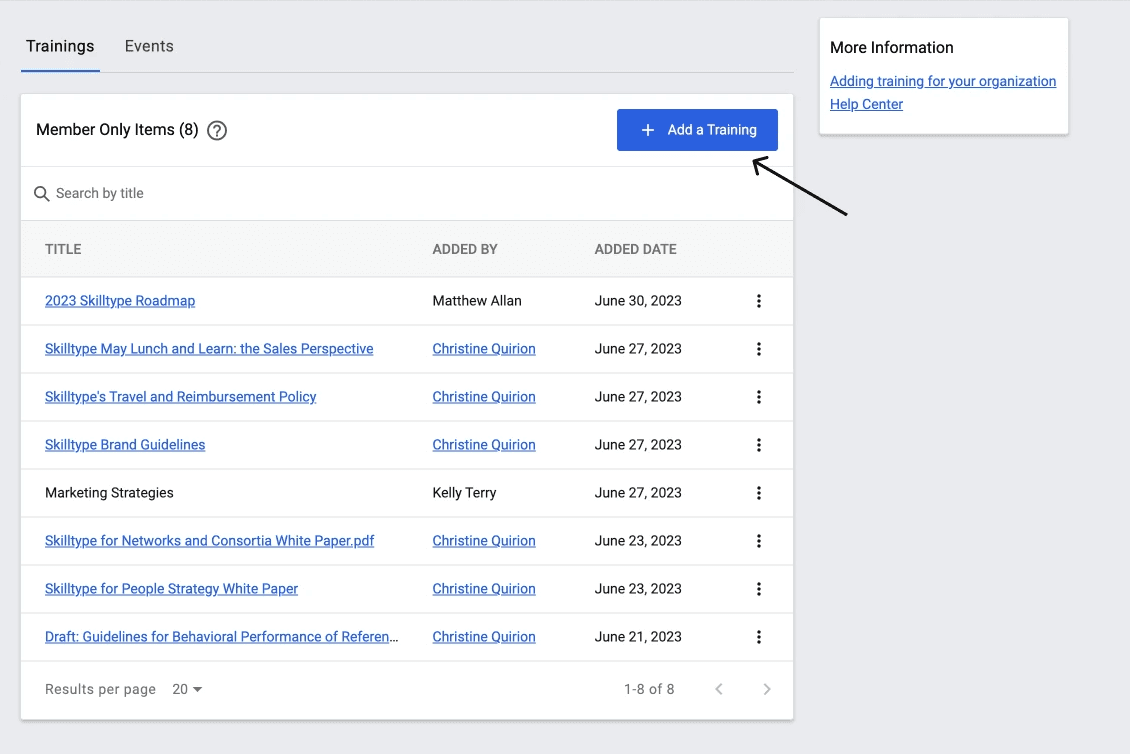Viewport: 1130px width, 754px height.
Task: Select the Trainings tab
Action: [x=60, y=46]
